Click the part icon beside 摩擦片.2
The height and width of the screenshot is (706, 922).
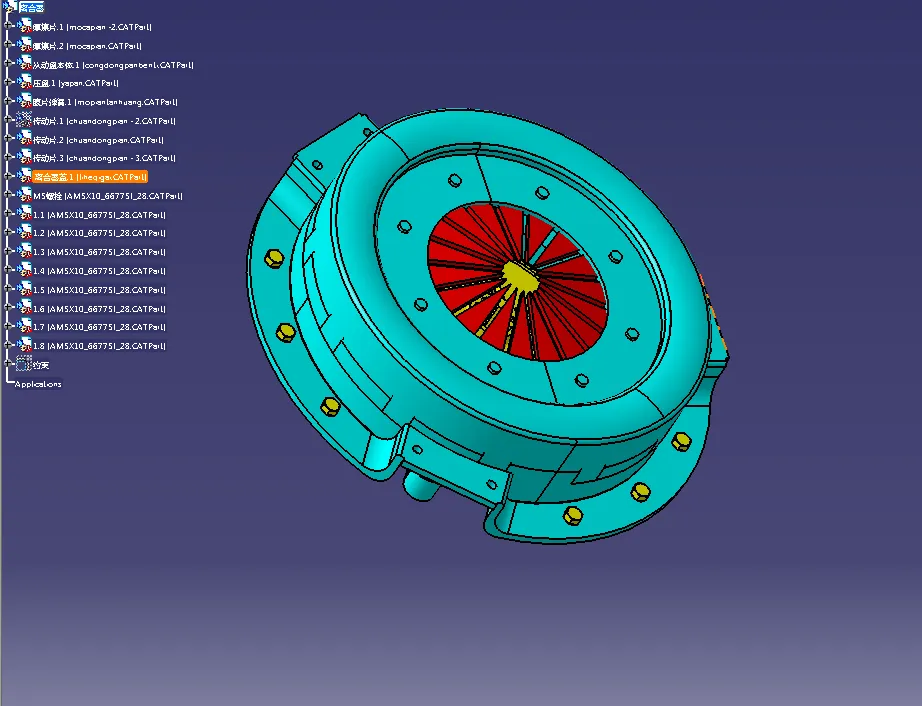[24, 45]
